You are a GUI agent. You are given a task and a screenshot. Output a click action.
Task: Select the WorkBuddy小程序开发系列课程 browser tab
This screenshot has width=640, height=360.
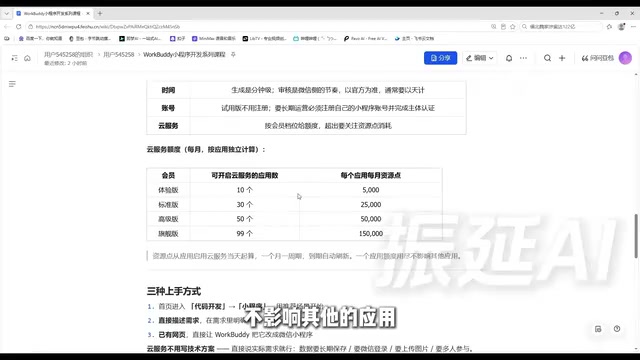coord(53,13)
